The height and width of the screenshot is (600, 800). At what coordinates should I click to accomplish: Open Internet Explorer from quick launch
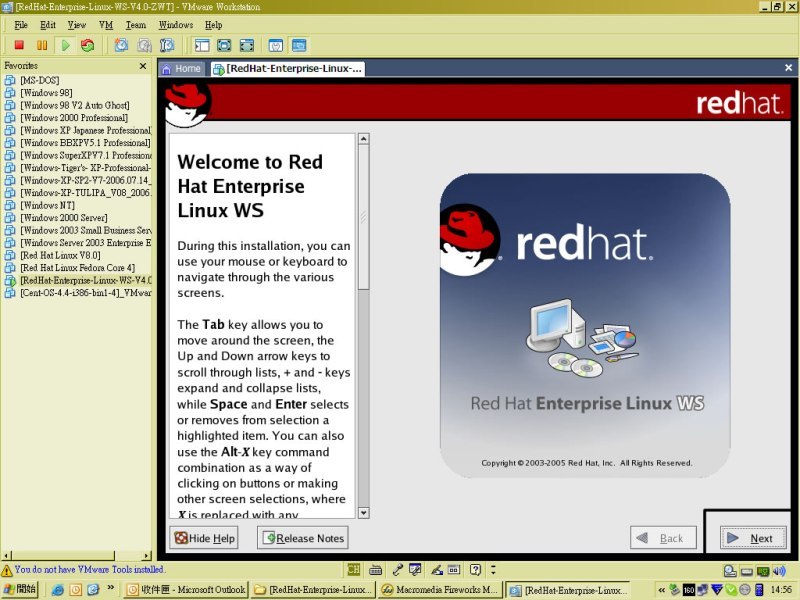point(58,590)
